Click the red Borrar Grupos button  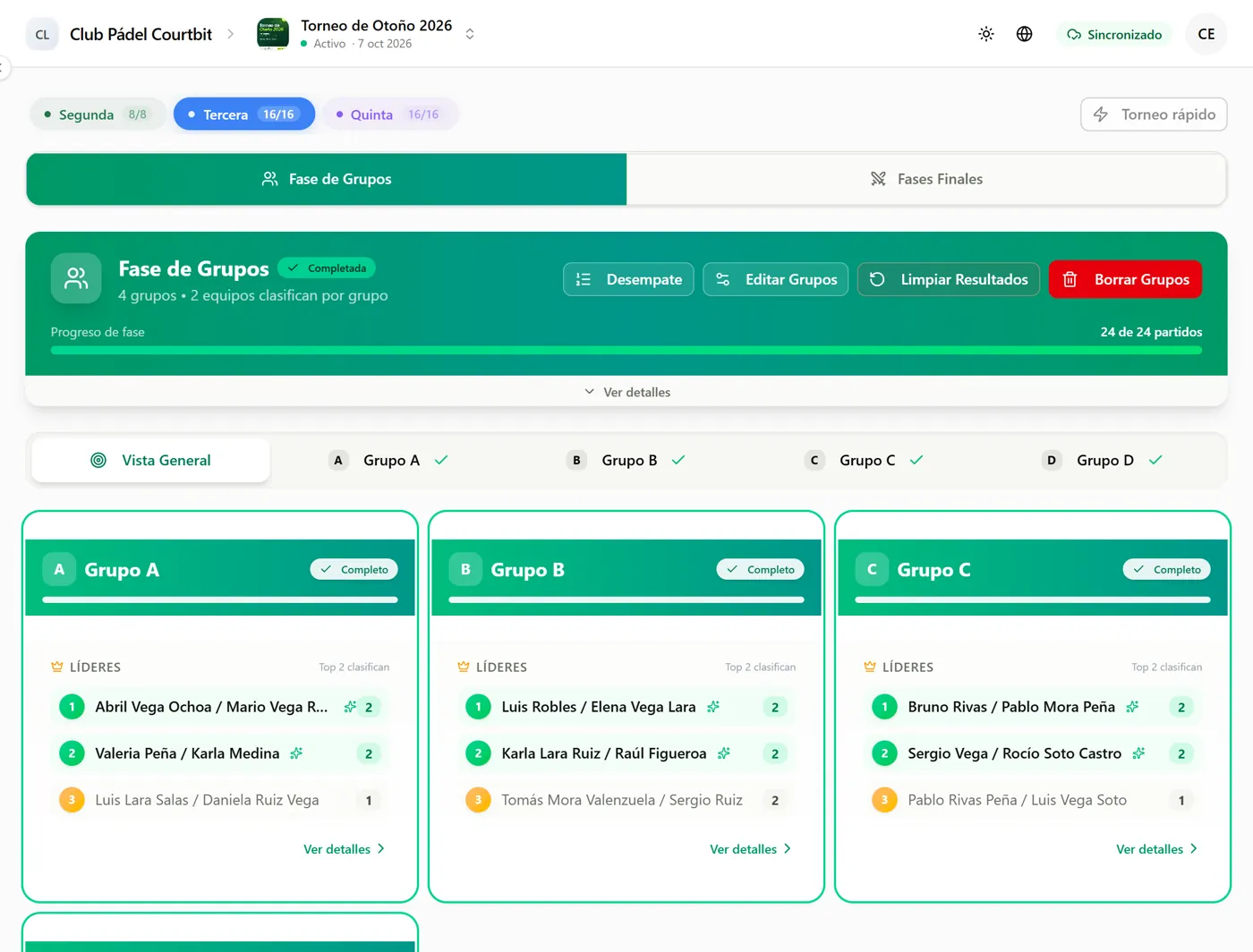(x=1125, y=279)
